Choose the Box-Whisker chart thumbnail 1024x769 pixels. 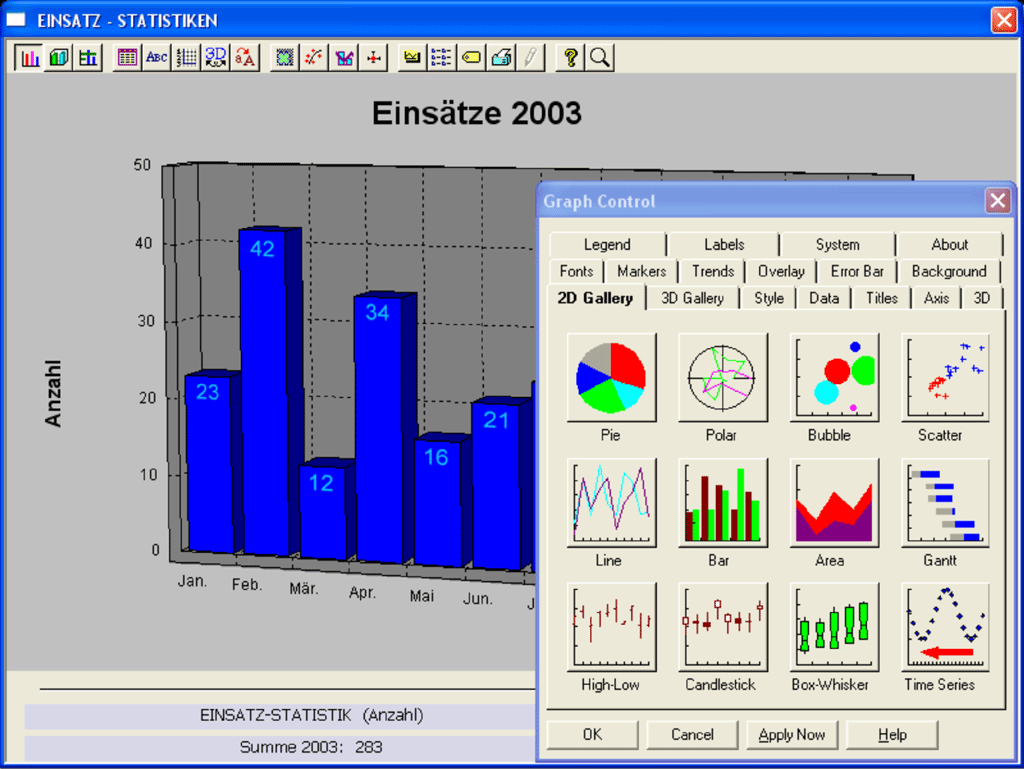click(x=834, y=627)
